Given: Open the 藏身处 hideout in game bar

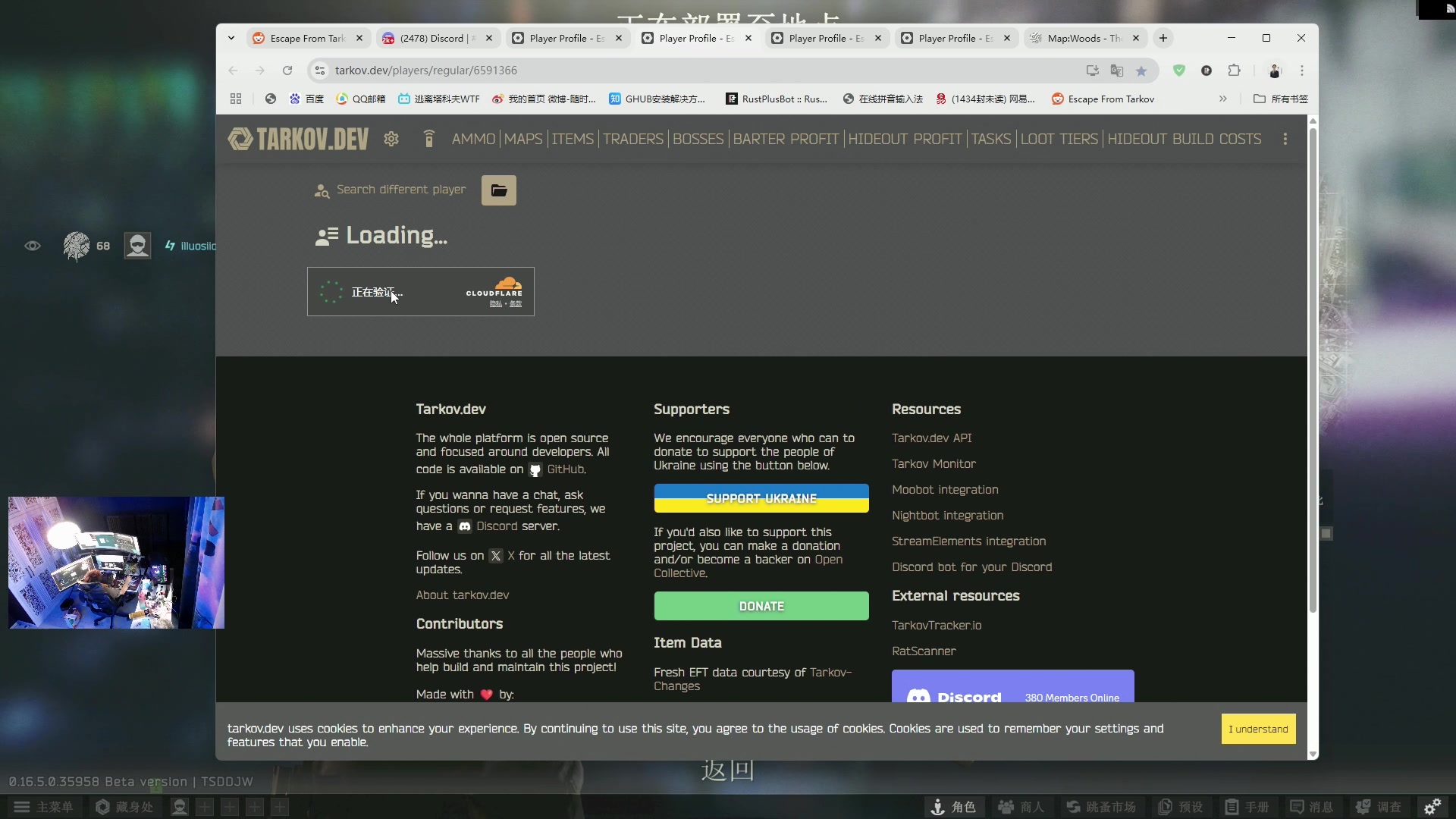Looking at the screenshot, I should point(125,807).
